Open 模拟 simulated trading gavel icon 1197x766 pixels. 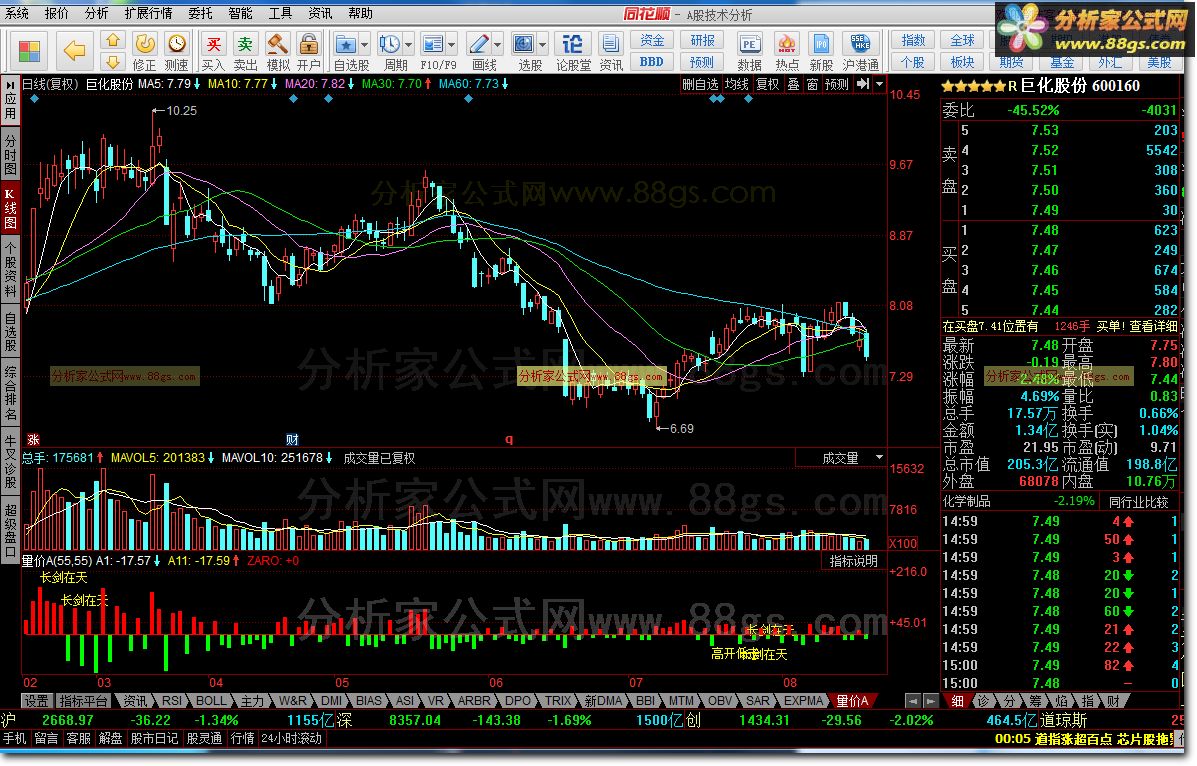[x=277, y=52]
